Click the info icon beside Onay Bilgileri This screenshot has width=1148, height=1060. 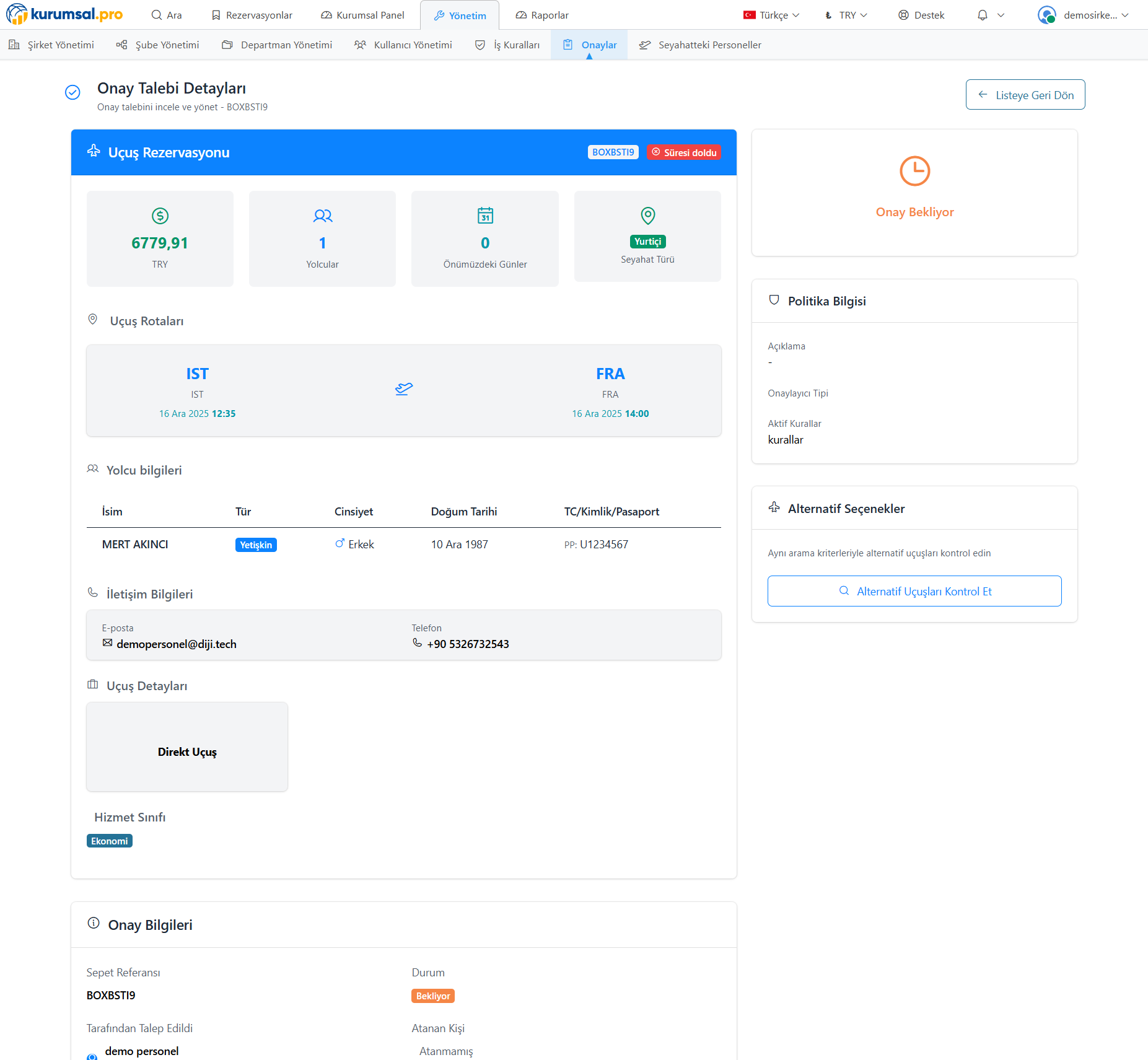coord(94,923)
